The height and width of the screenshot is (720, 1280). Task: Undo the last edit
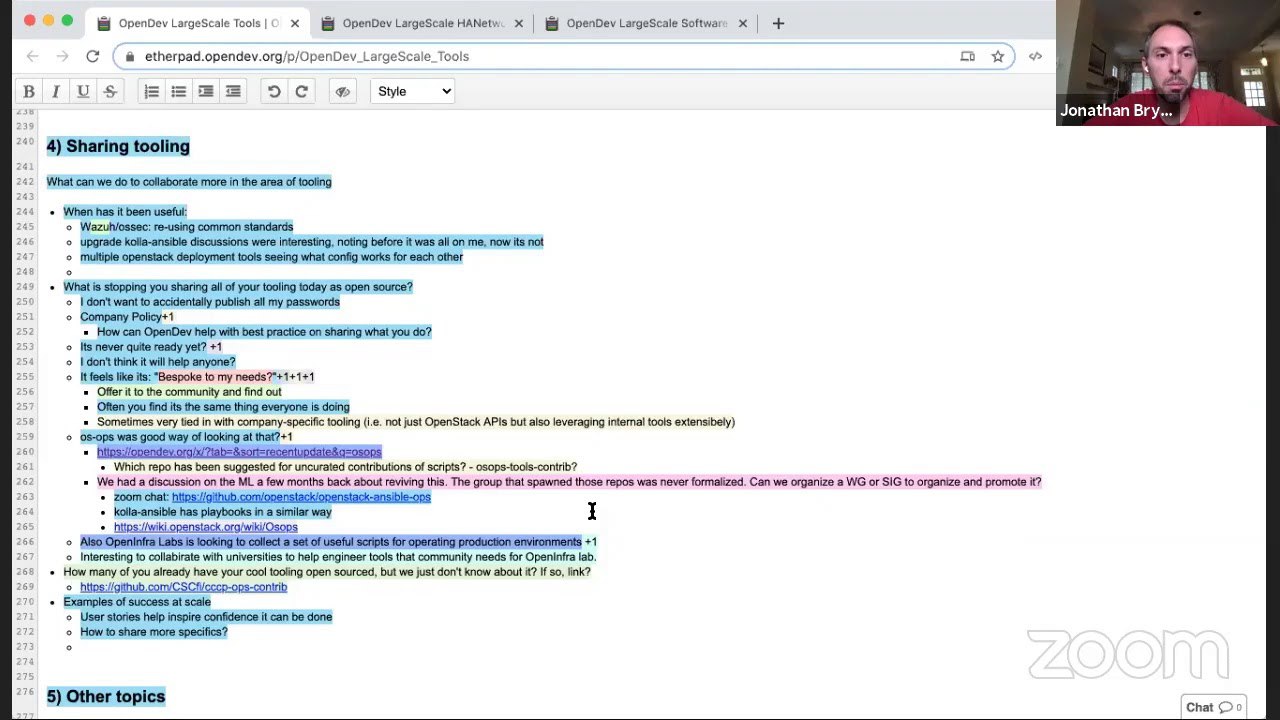point(274,91)
